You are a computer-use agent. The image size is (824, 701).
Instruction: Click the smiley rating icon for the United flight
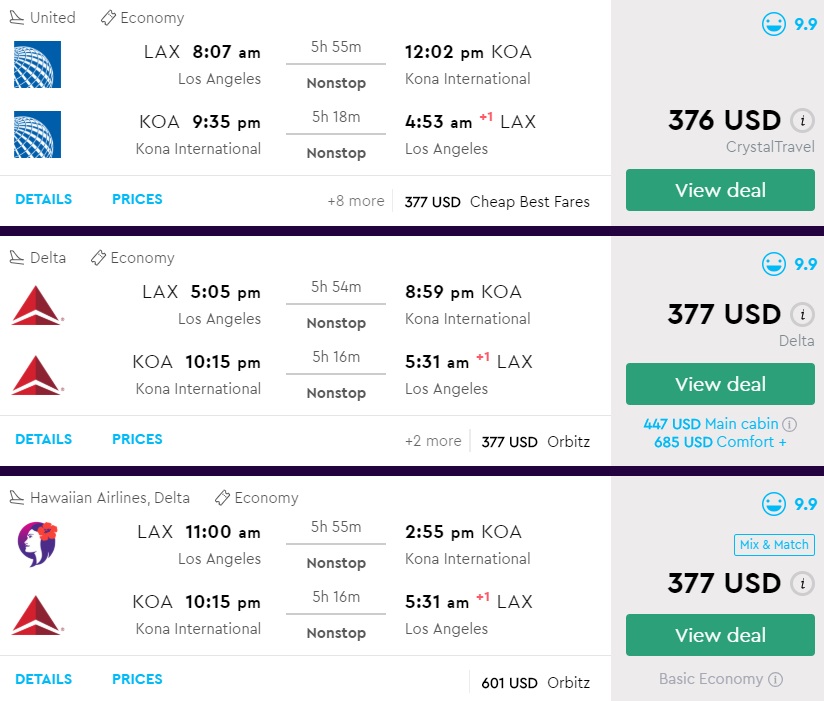773,24
